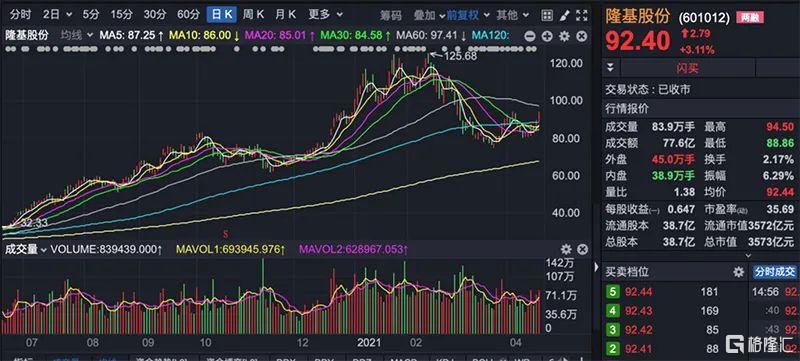Expand the 成交量 indicator selector
The width and height of the screenshot is (800, 361).
click(x=26, y=250)
